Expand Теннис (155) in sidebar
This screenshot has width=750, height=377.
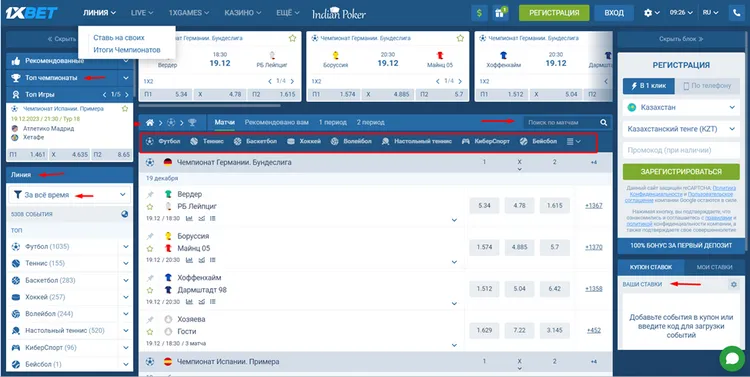[x=126, y=264]
